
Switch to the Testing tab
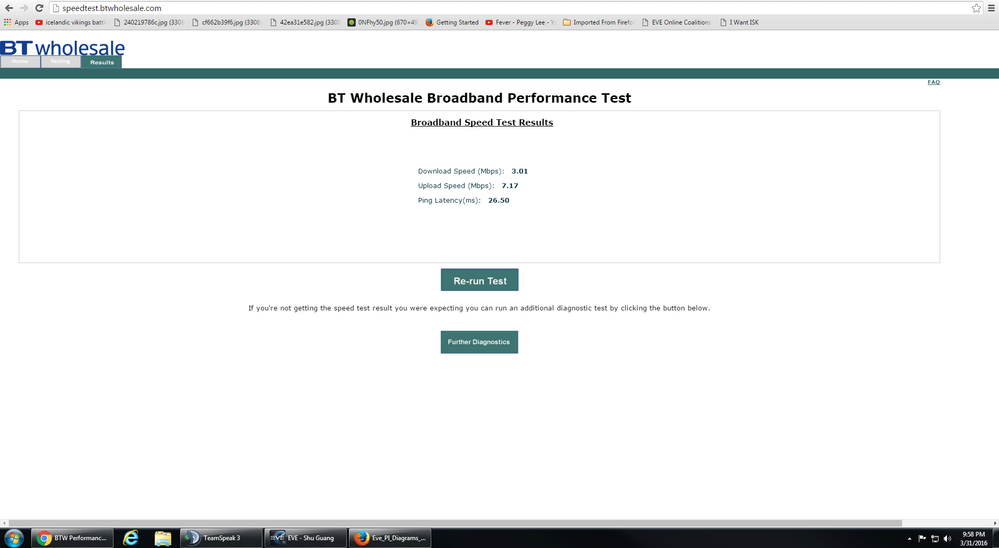click(x=61, y=62)
